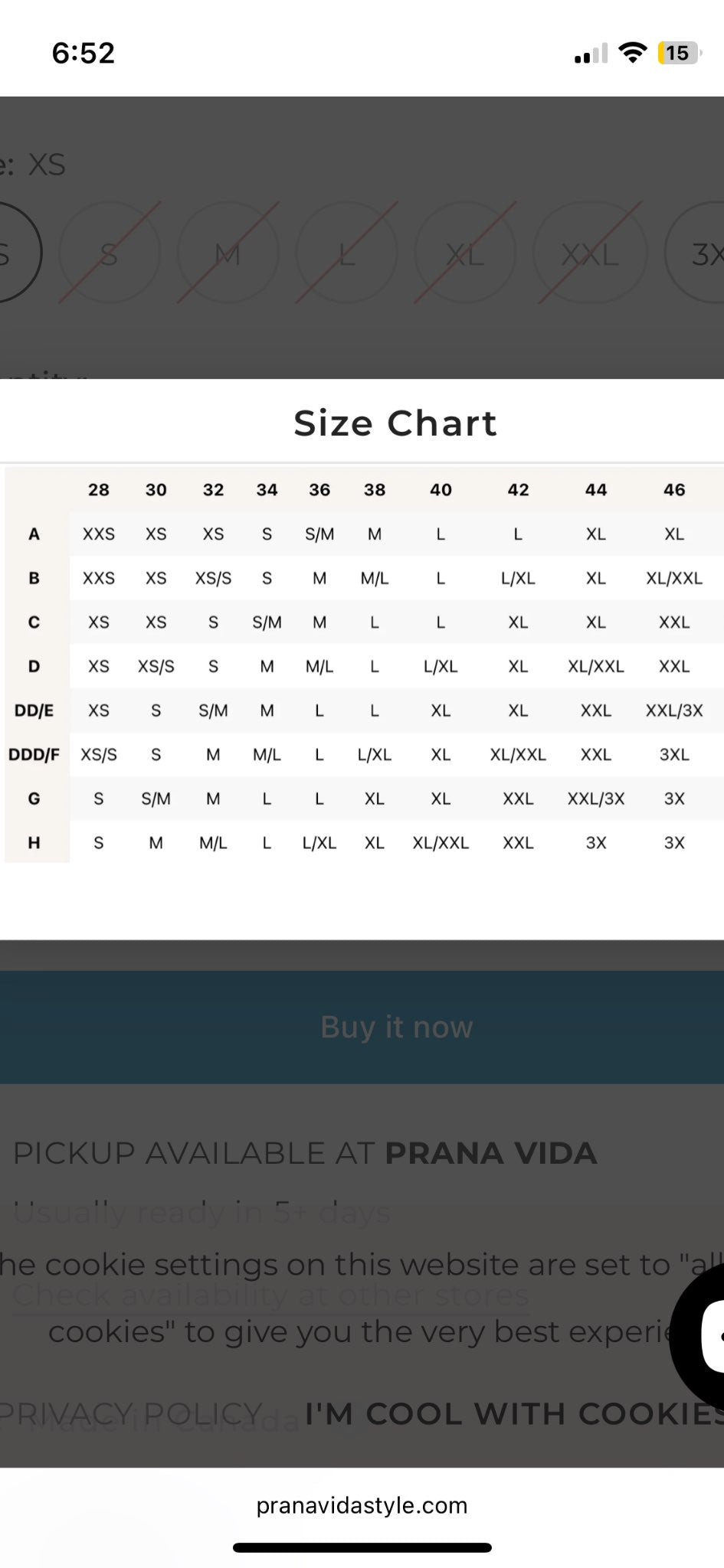Choose the XL size circle
This screenshot has height=1568, width=724.
tap(465, 253)
